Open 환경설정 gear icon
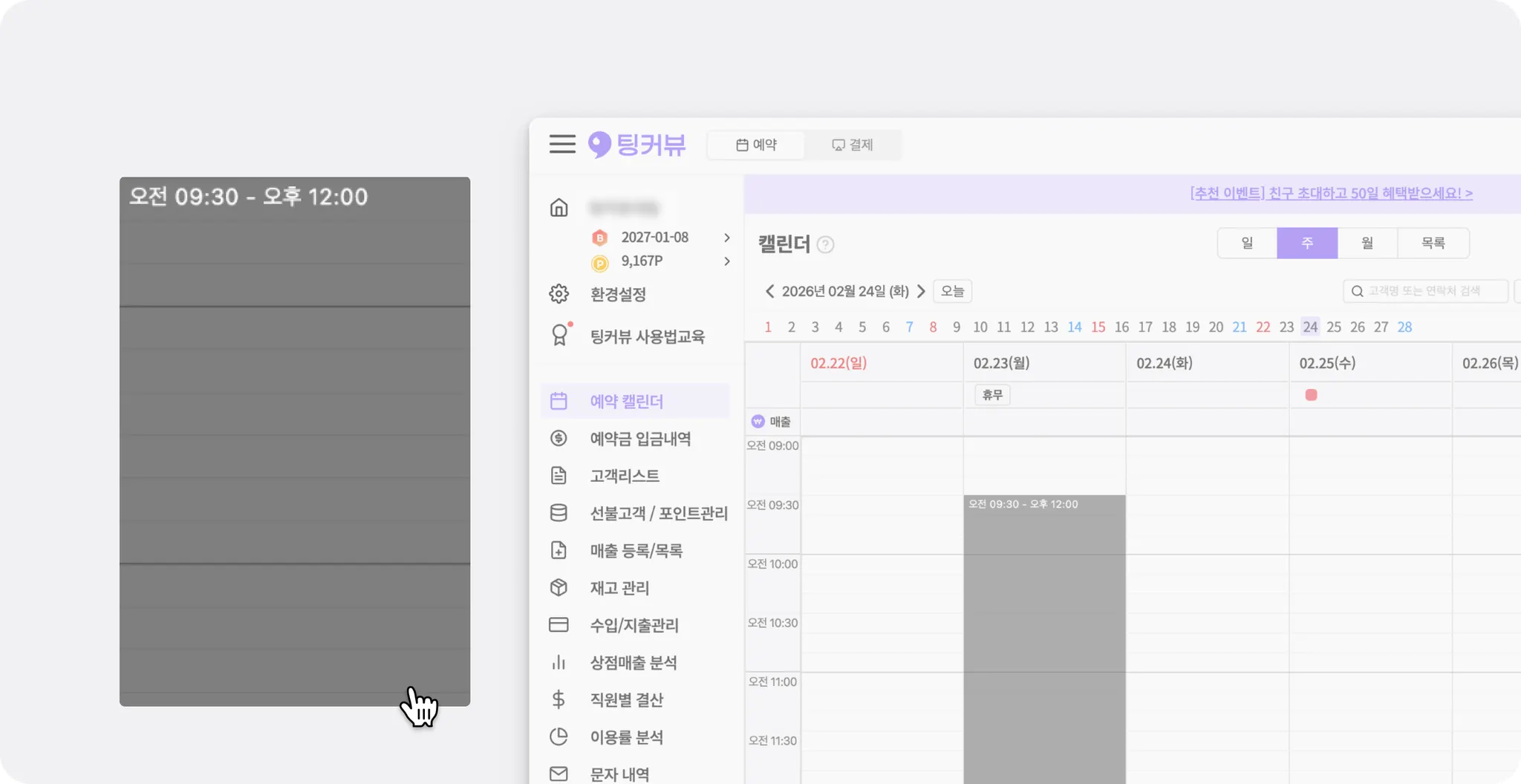Image resolution: width=1521 pixels, height=784 pixels. pos(558,294)
